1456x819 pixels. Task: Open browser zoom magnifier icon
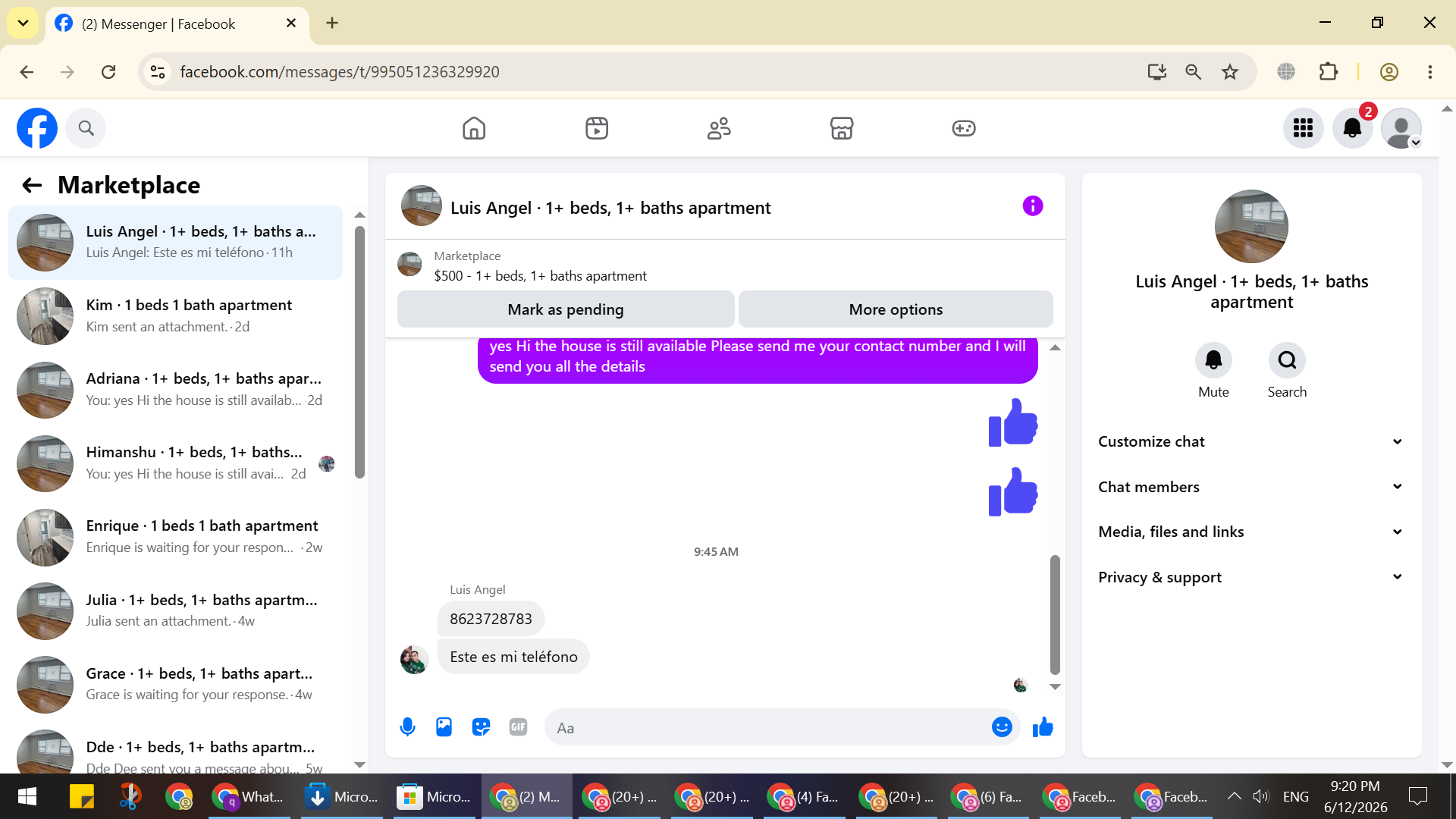(1193, 71)
